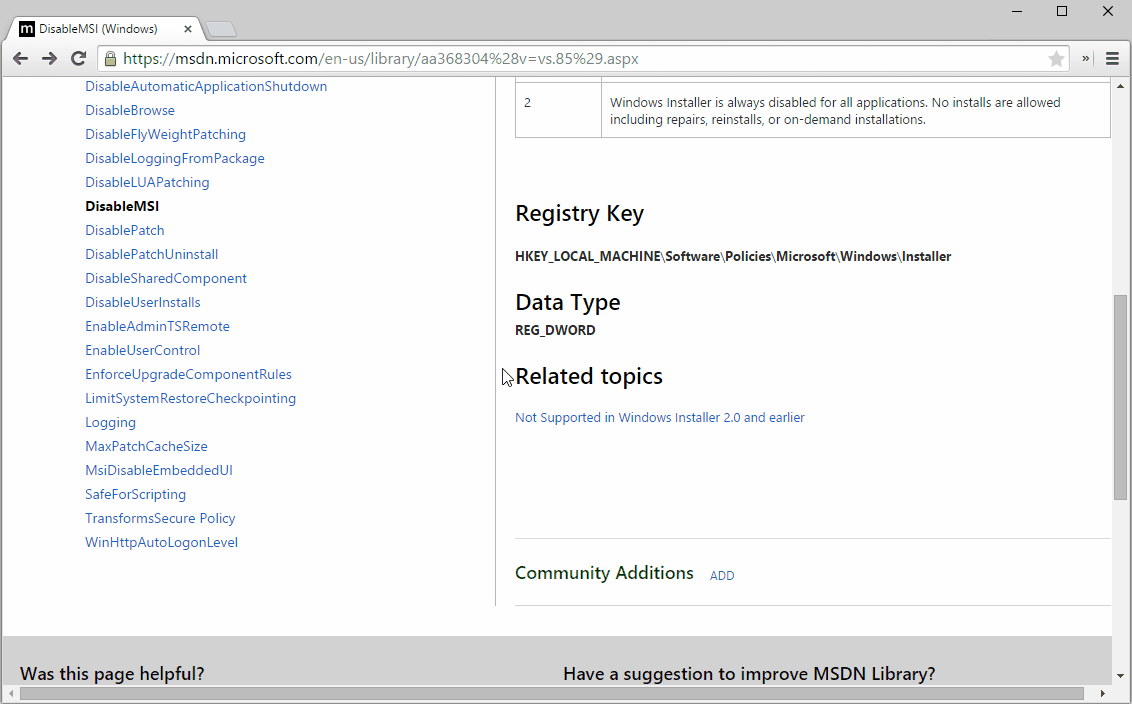Open the EnforceUpgradeComponentRules link
Viewport: 1132px width, 704px height.
pyautogui.click(x=188, y=374)
